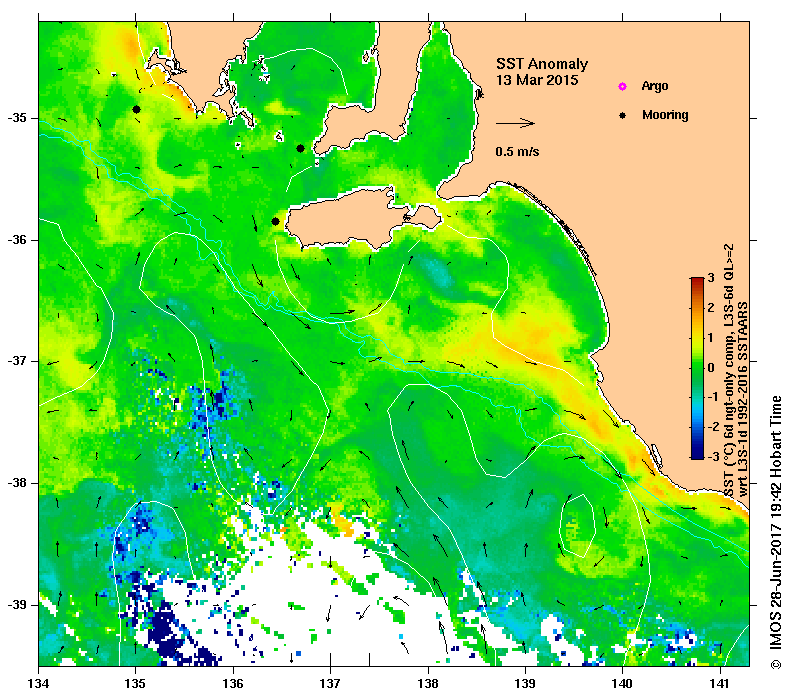Click the 'SST Anomaly' title text
Image resolution: width=791 pixels, height=700 pixels.
pos(542,64)
